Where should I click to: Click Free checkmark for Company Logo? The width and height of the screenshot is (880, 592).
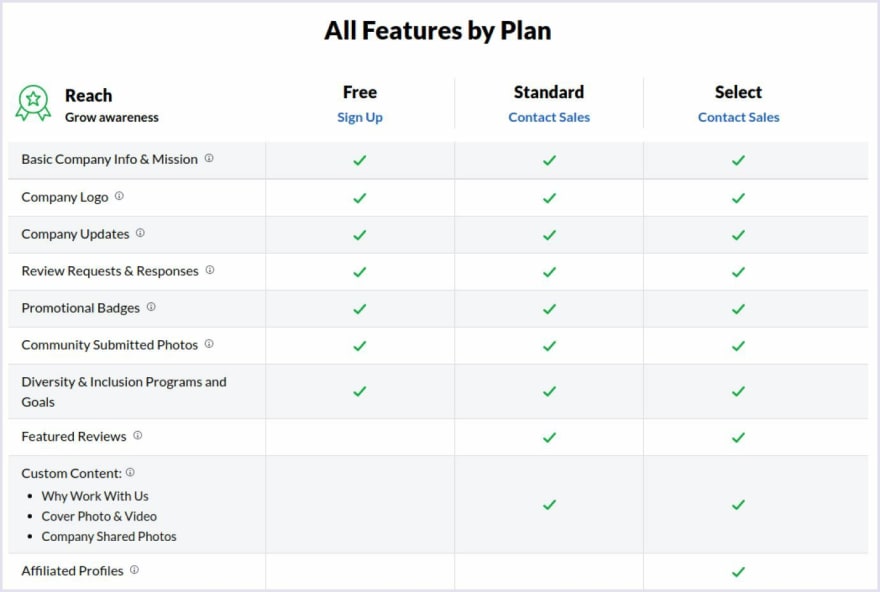pyautogui.click(x=360, y=198)
